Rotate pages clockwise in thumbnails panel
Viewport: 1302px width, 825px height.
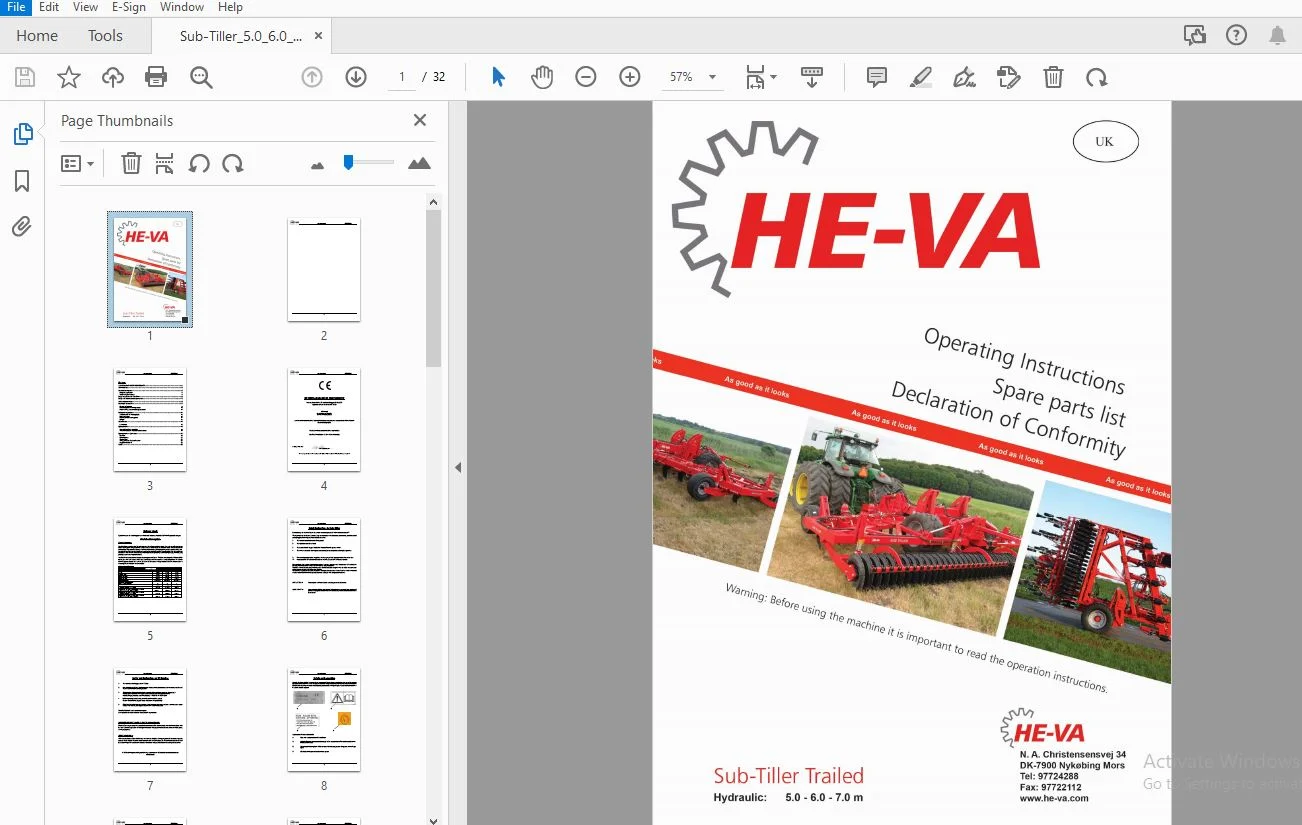pyautogui.click(x=233, y=163)
